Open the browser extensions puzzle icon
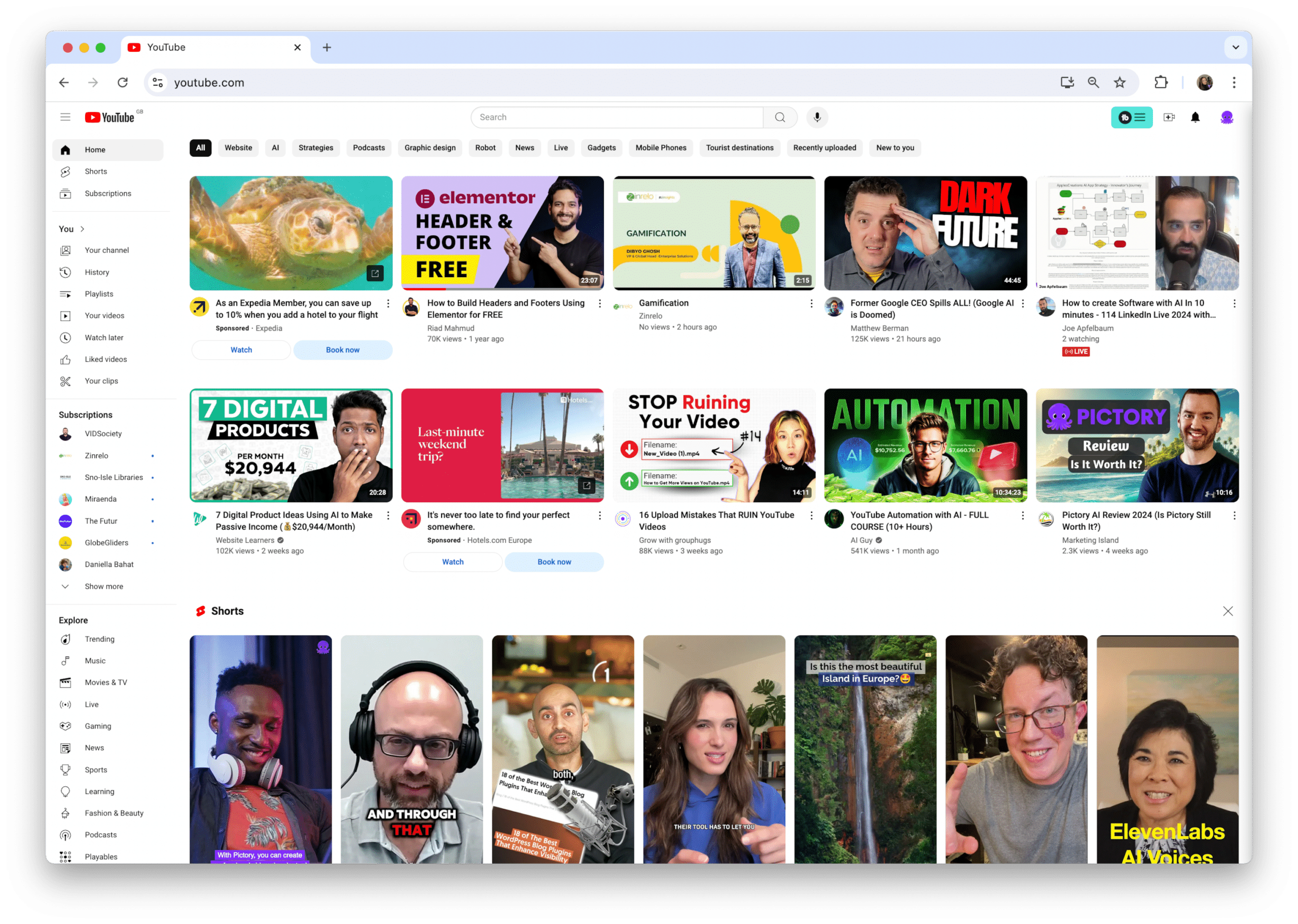Screen dimensions: 1298x924 tap(1161, 83)
